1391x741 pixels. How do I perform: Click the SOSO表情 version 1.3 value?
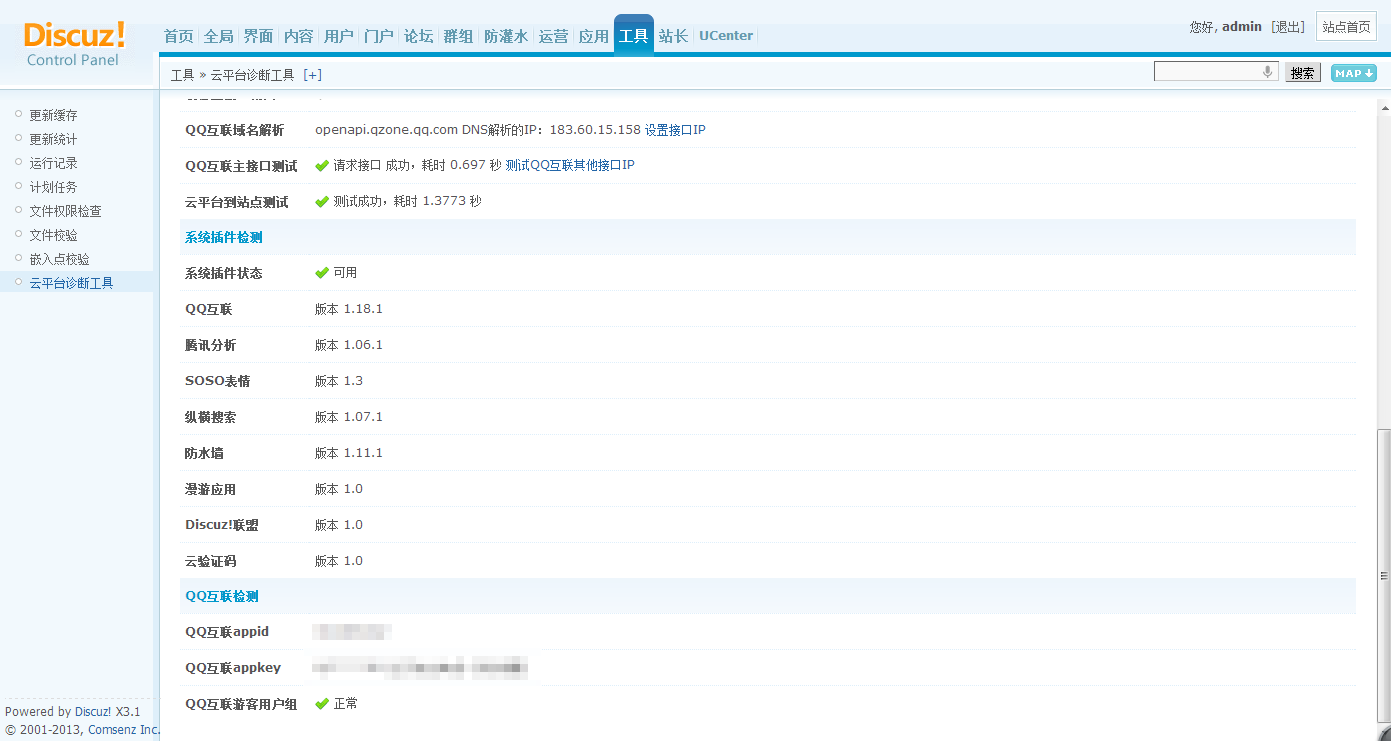pos(339,381)
